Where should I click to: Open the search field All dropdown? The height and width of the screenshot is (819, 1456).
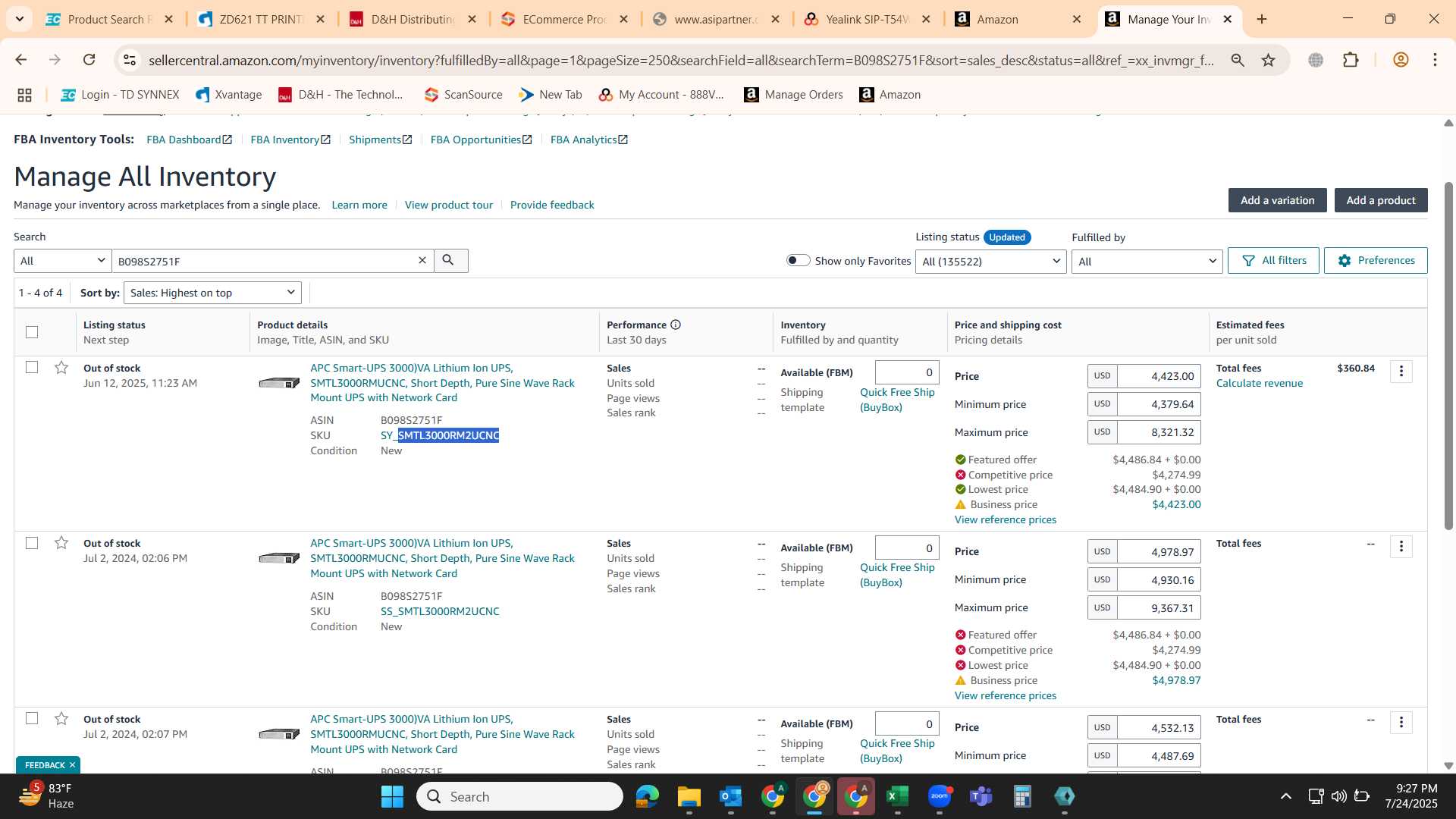pos(62,261)
